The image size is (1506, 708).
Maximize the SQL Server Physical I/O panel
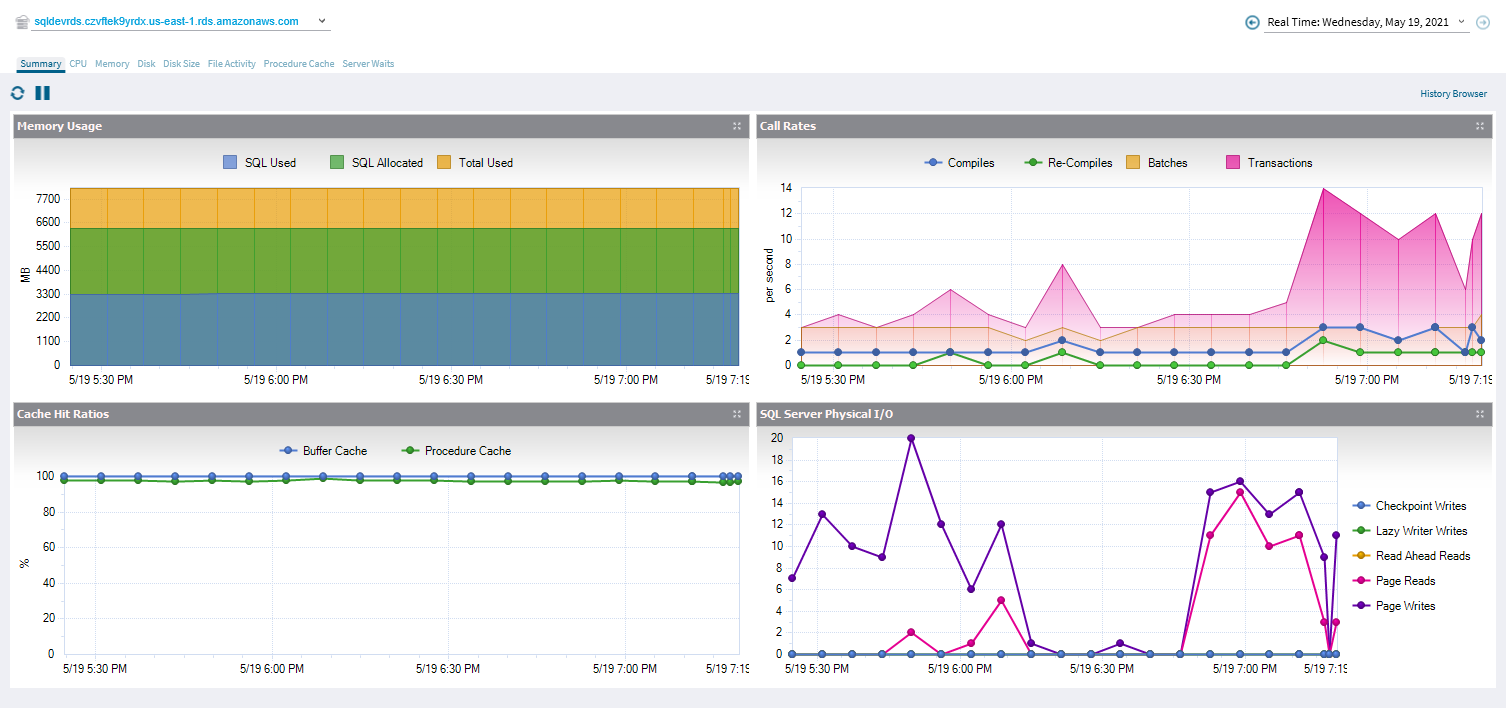coord(1480,414)
